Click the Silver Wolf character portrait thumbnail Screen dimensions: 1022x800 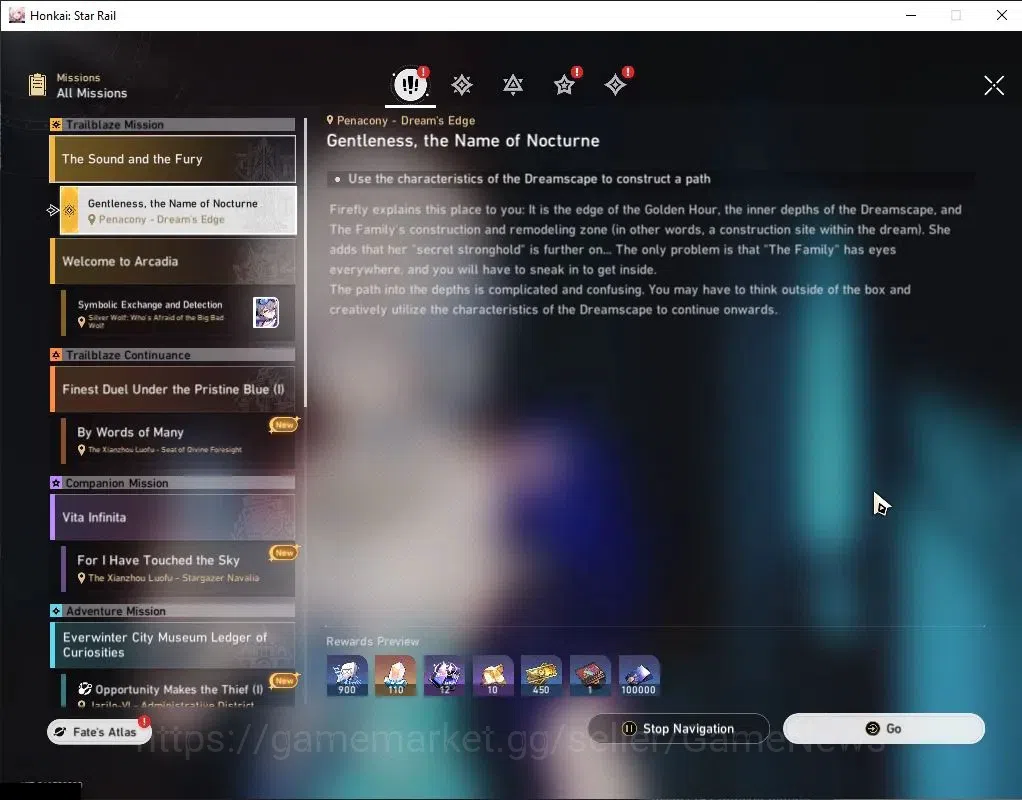(x=266, y=312)
